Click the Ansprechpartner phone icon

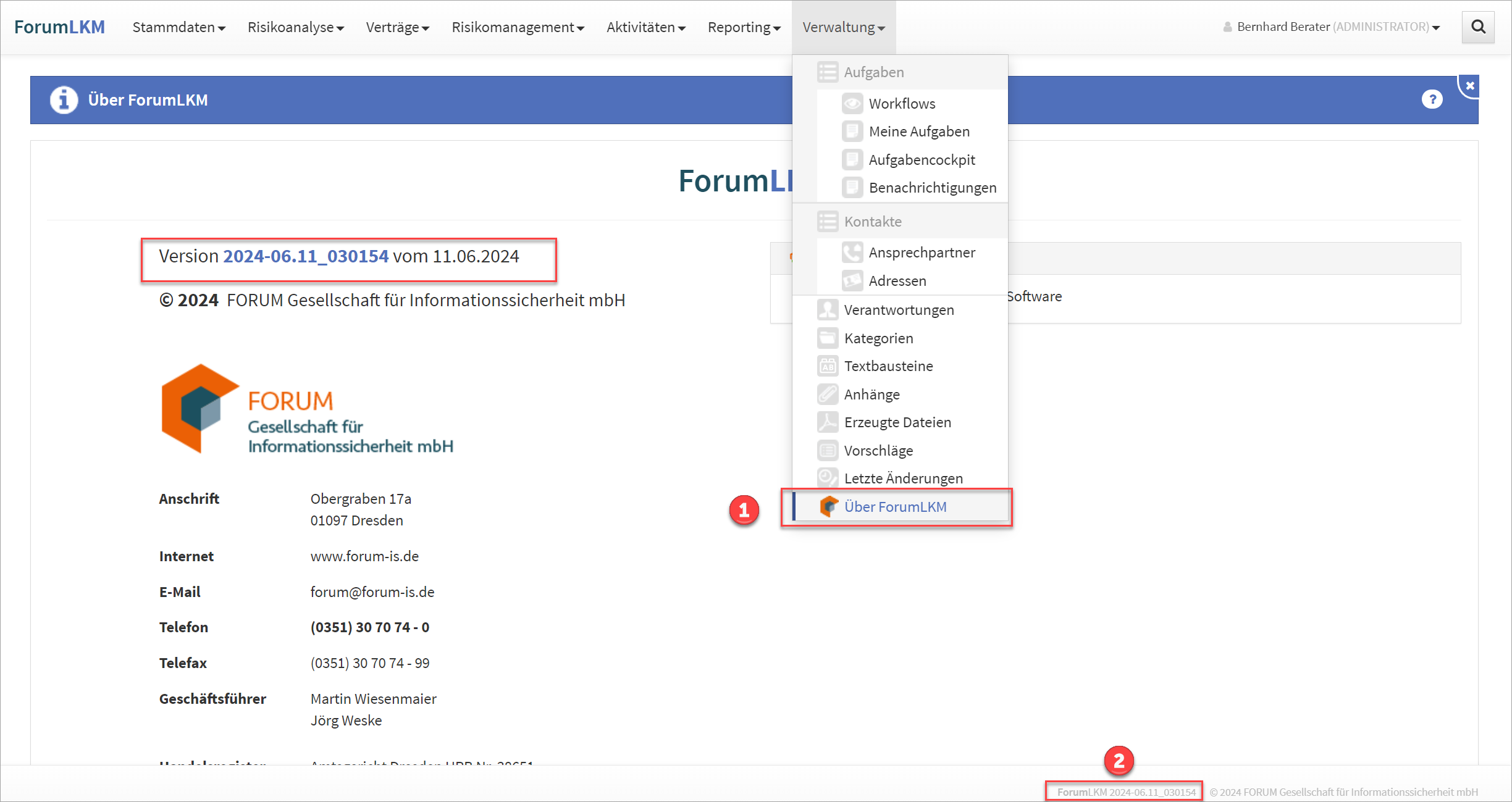click(x=852, y=253)
